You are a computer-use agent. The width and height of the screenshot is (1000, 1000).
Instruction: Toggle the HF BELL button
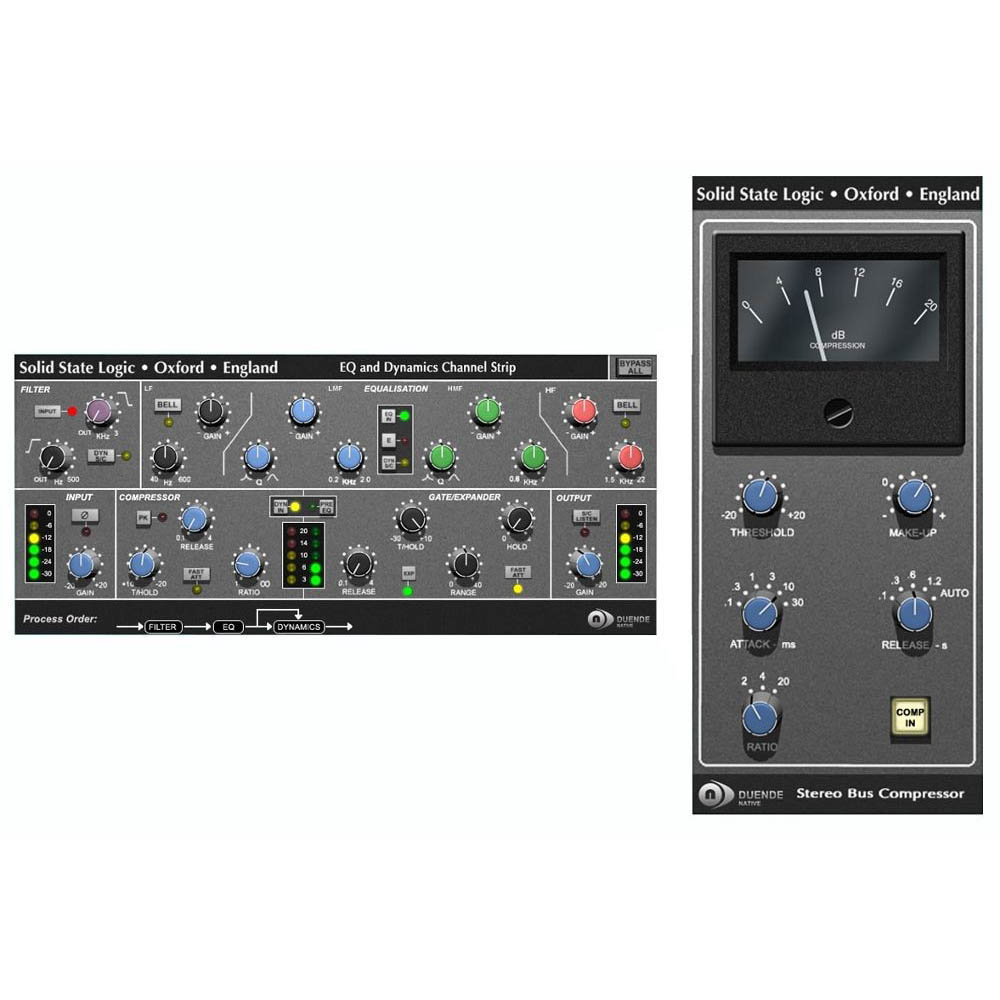pos(626,405)
